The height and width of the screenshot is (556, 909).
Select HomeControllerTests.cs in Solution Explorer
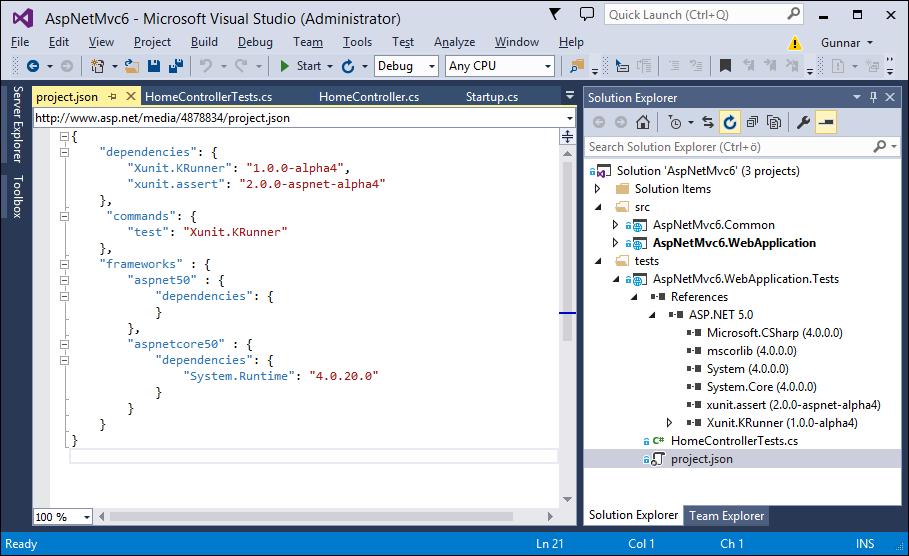click(x=734, y=441)
